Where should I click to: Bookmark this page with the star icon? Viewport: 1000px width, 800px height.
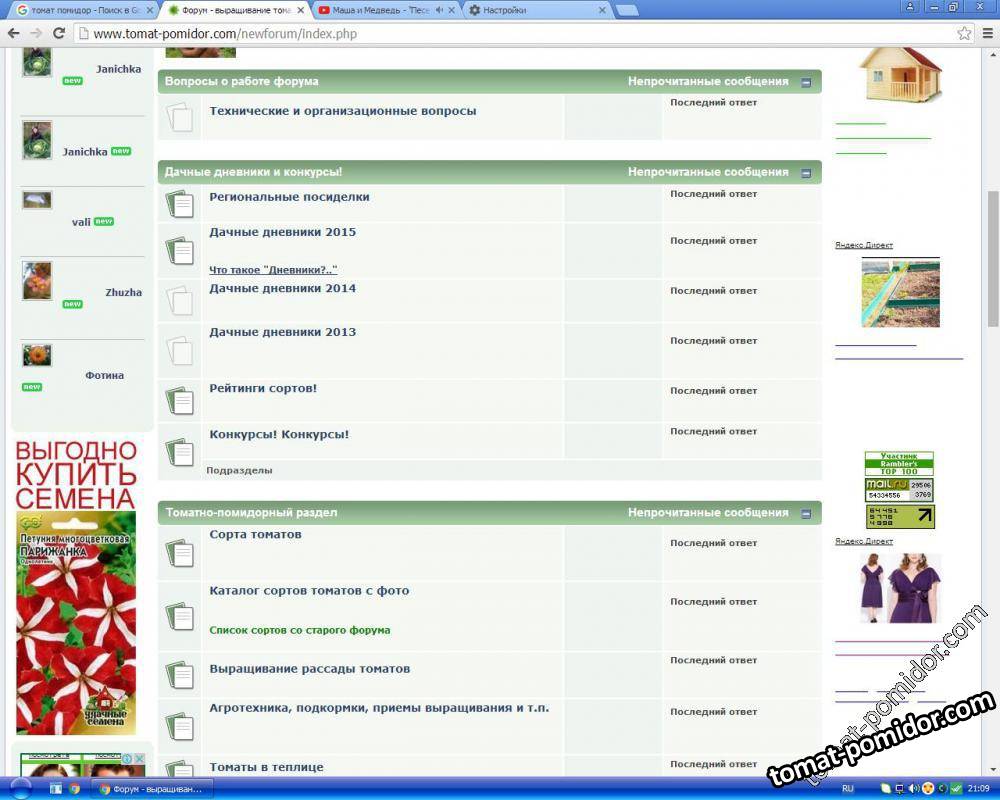[x=964, y=33]
